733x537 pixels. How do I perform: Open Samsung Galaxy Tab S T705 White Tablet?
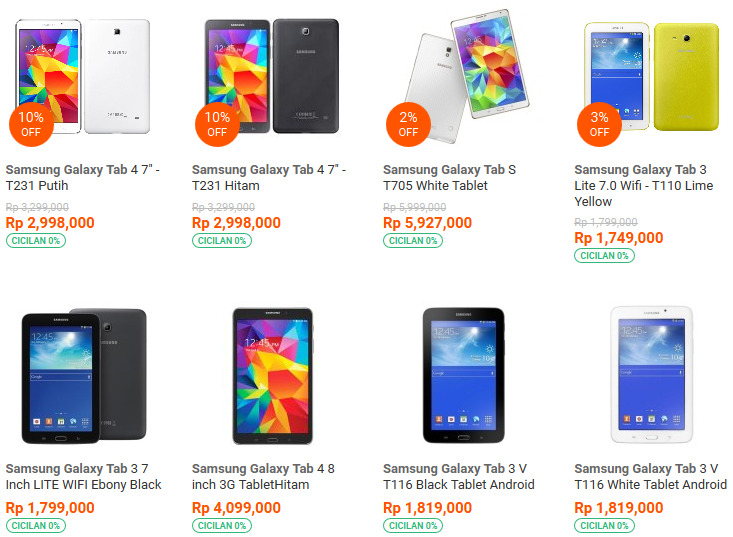point(449,178)
